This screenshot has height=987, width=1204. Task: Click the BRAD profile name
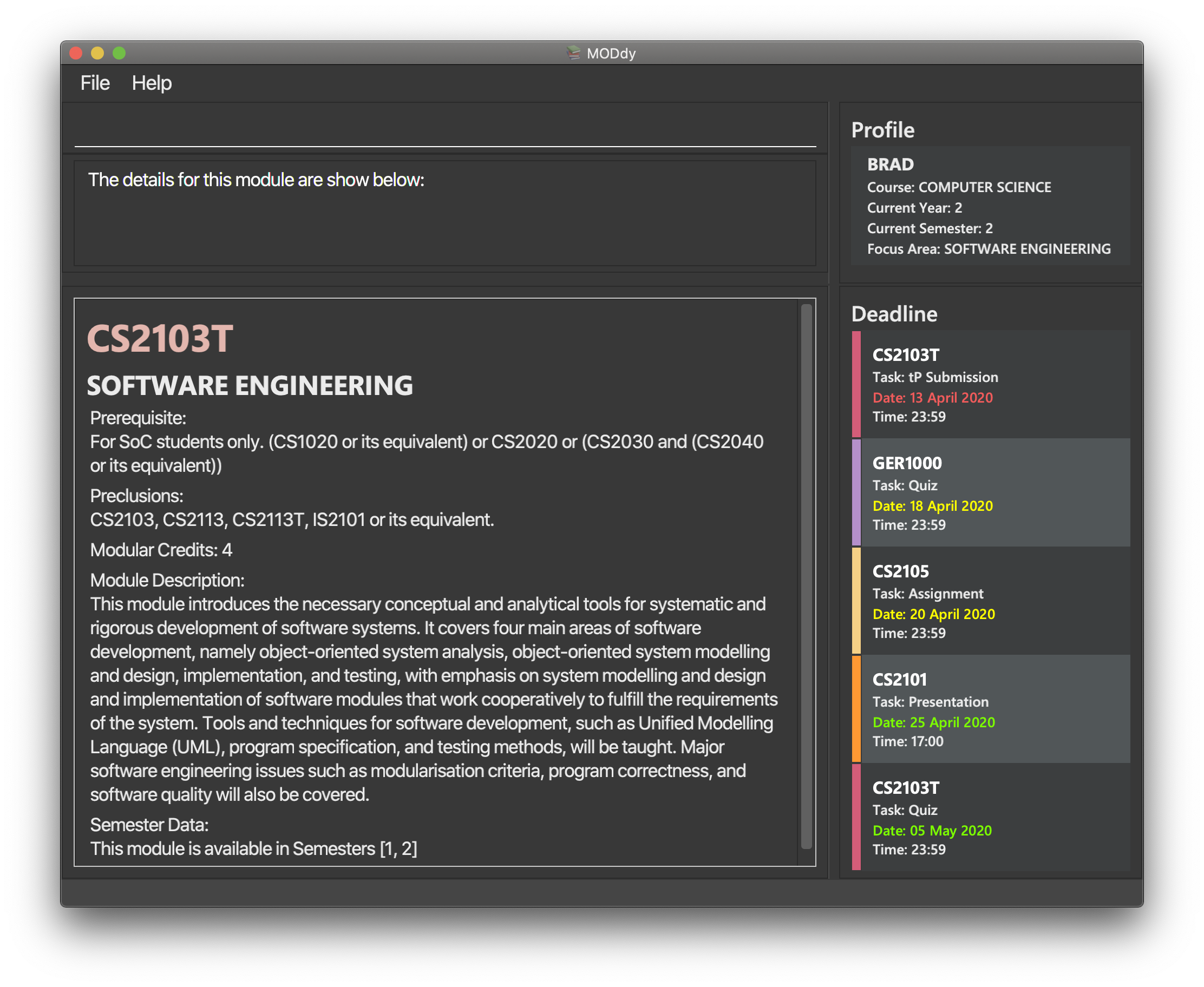pyautogui.click(x=890, y=164)
